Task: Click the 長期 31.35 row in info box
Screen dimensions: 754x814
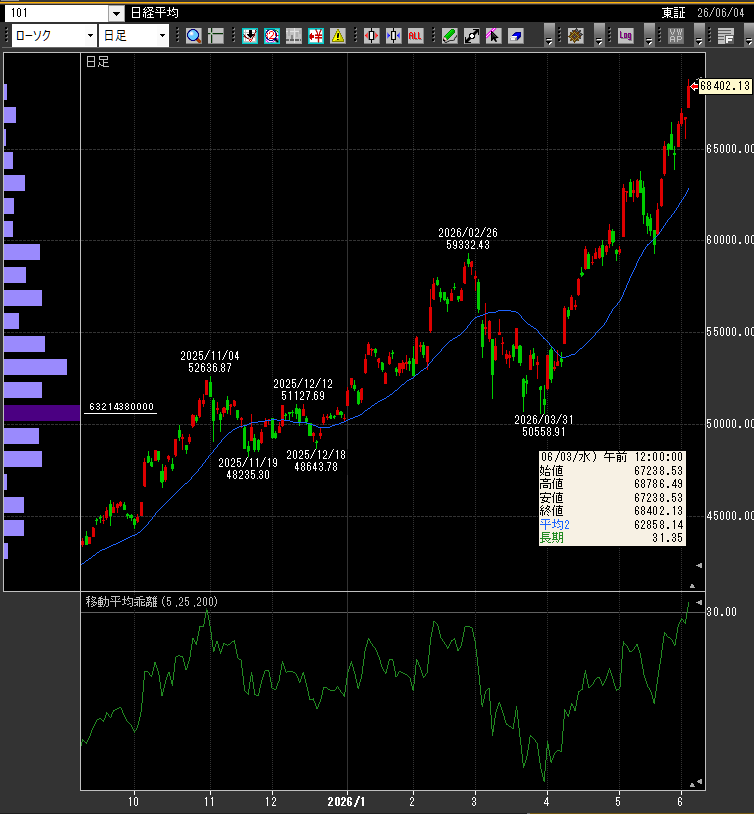Action: click(612, 538)
